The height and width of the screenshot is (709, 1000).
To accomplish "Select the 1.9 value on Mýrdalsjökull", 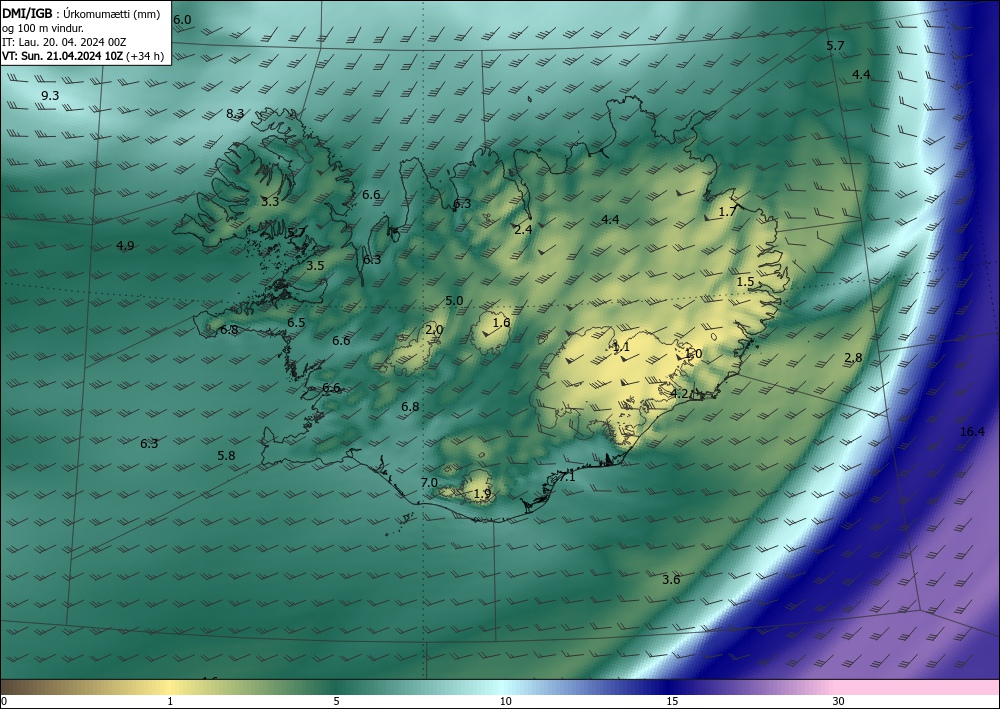I will [483, 493].
